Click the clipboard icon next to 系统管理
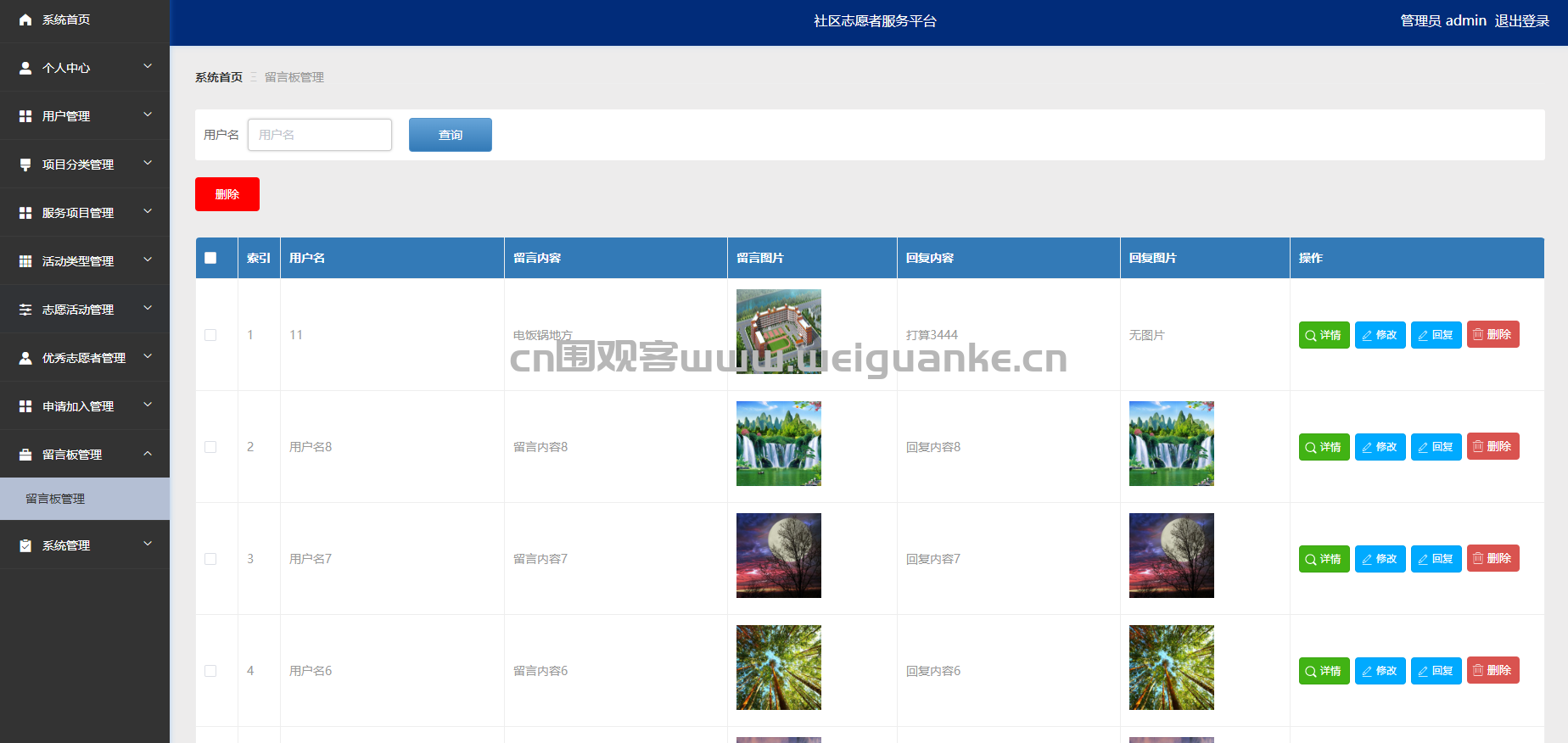1568x743 pixels. [x=25, y=545]
